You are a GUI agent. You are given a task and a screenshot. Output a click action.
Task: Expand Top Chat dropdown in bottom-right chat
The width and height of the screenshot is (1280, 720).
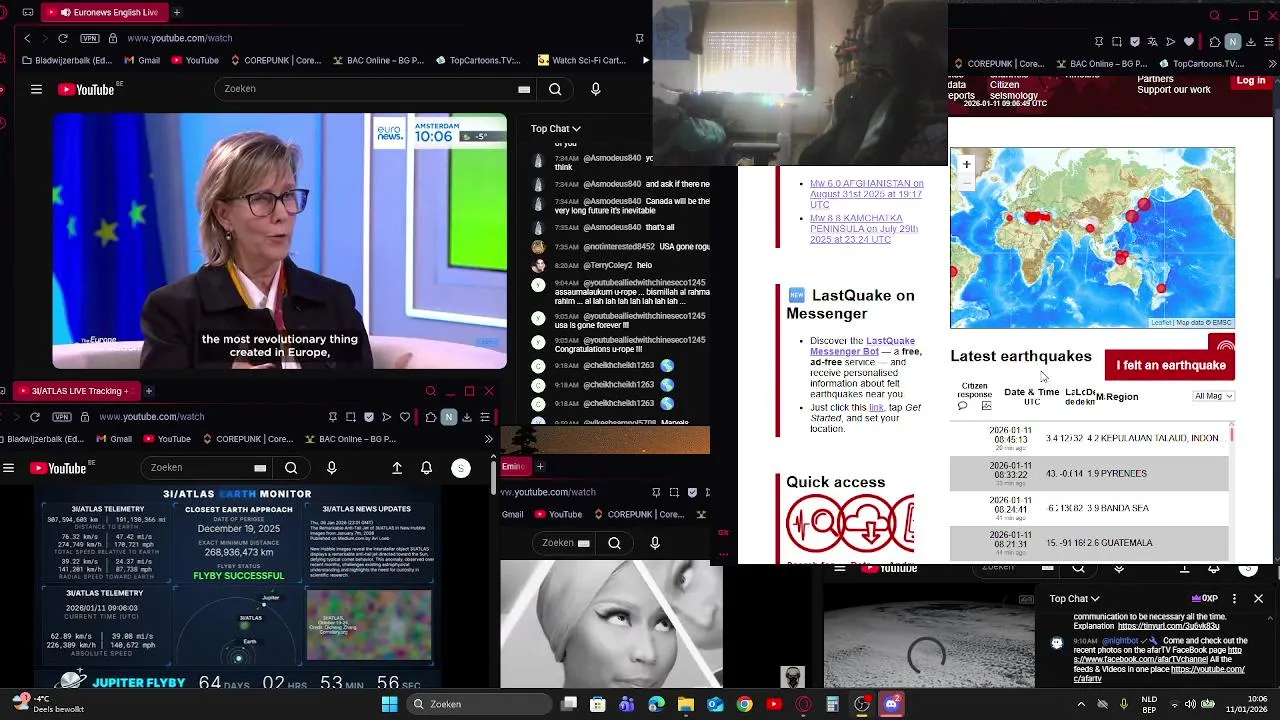click(x=1075, y=599)
